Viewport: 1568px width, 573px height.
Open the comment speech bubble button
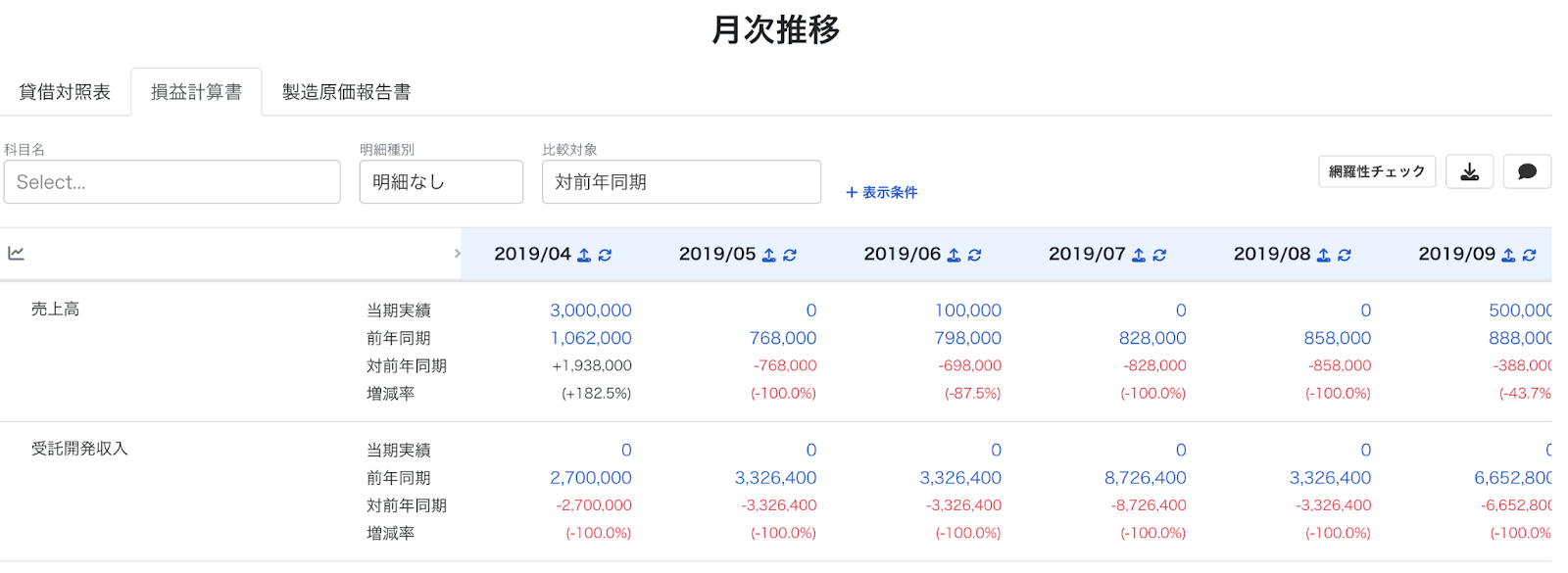(x=1527, y=171)
